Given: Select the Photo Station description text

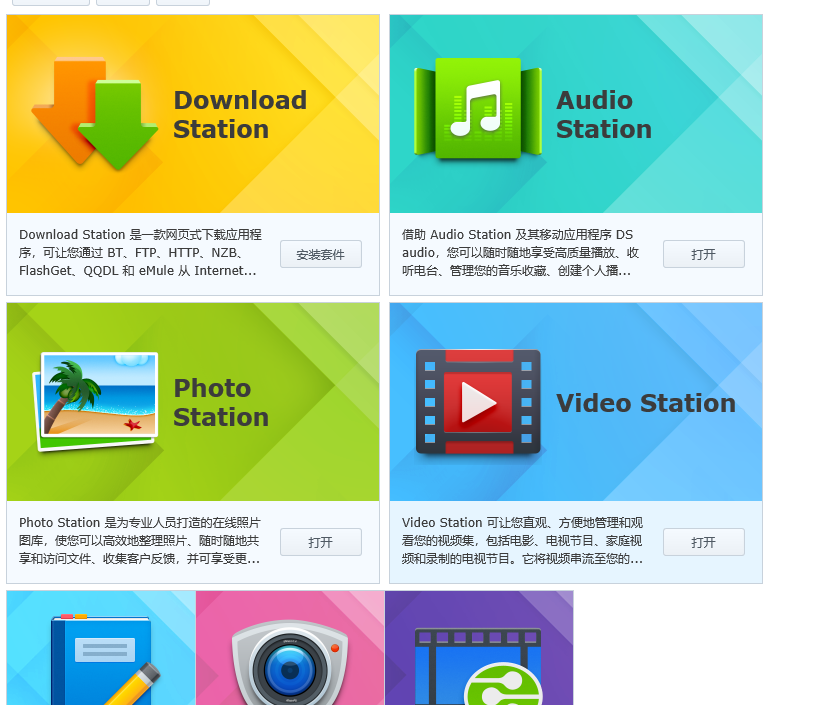Looking at the screenshot, I should point(140,540).
